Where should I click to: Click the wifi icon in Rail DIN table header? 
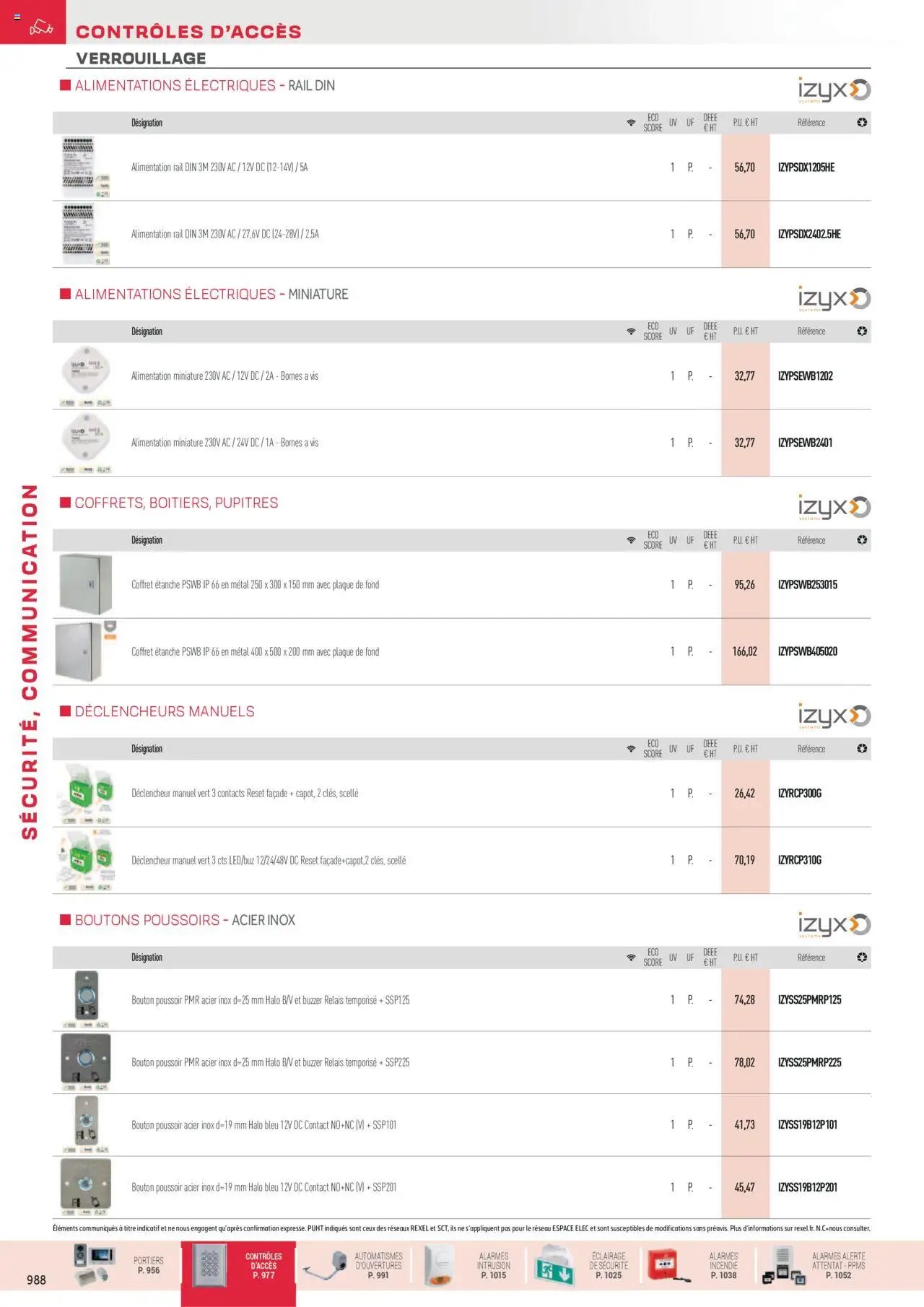[x=631, y=123]
